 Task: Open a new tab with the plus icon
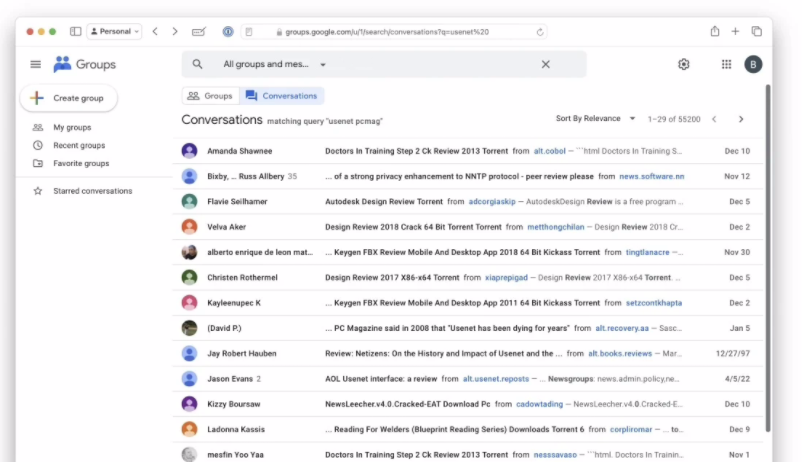(735, 32)
